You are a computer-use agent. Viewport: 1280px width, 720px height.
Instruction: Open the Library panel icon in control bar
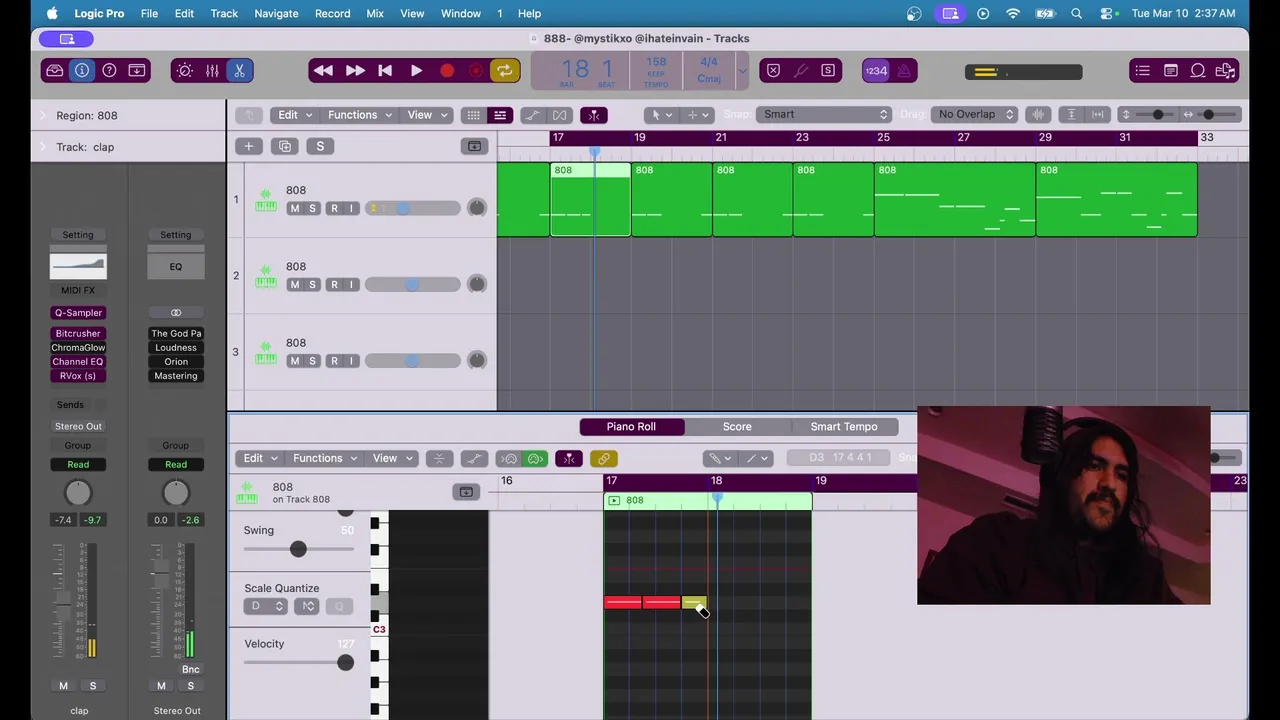pos(55,71)
